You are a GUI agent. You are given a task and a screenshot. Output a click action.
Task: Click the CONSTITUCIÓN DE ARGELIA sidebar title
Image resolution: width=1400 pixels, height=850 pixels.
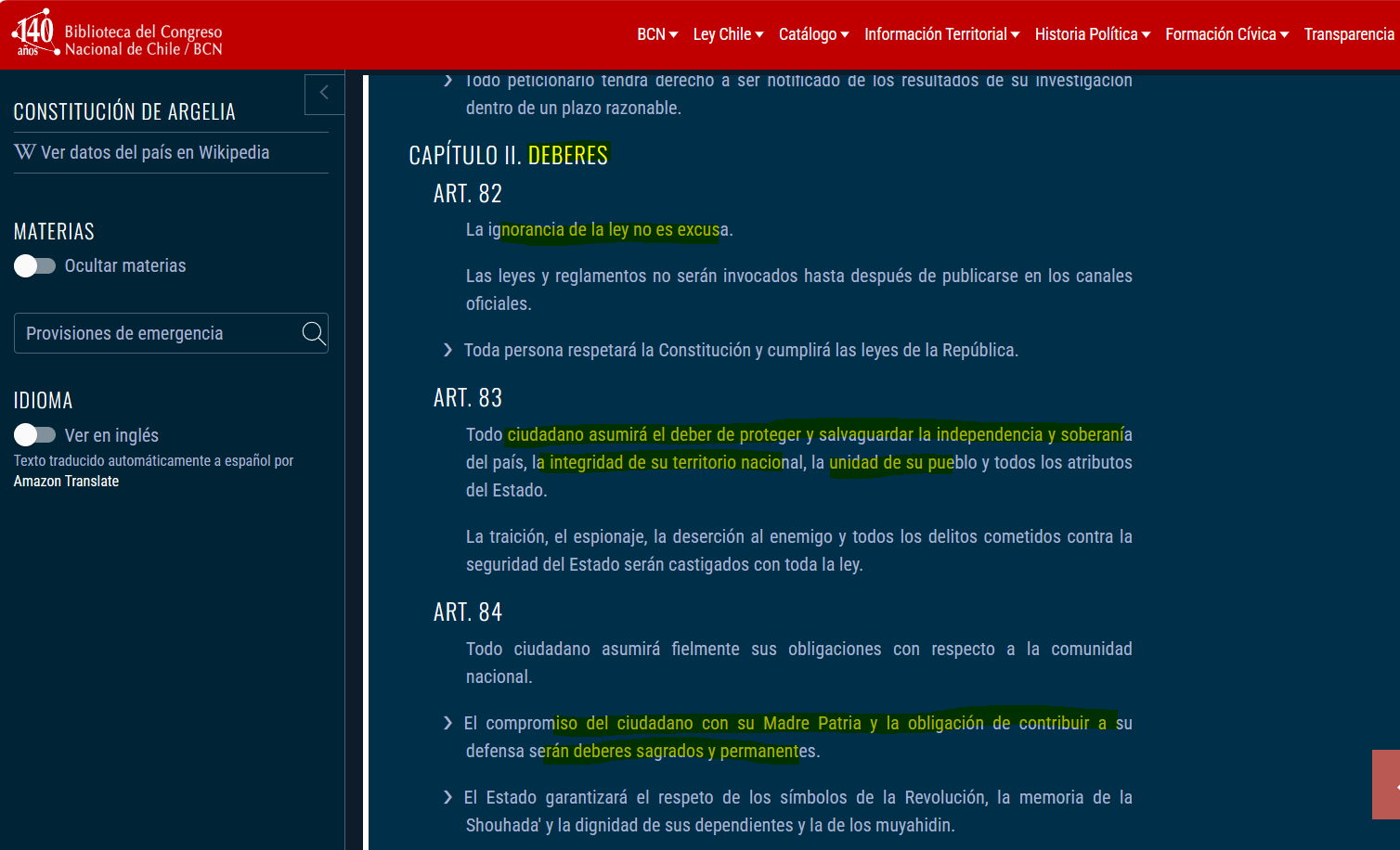click(x=124, y=111)
